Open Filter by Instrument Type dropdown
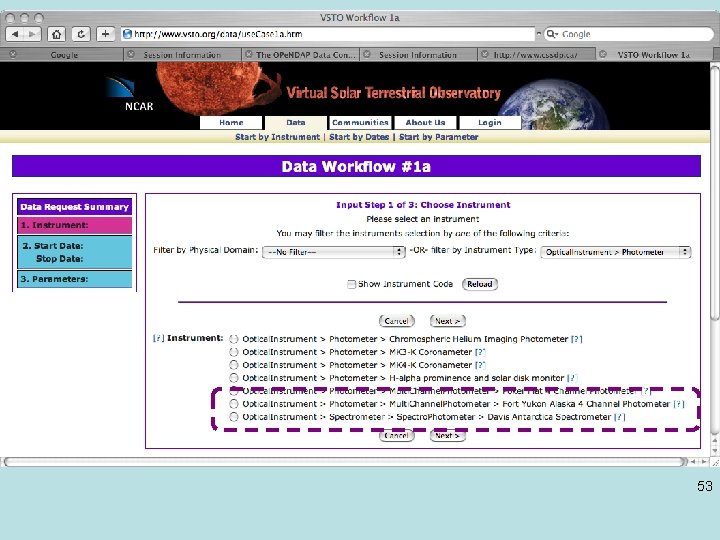Image resolution: width=720 pixels, height=540 pixels. [615, 252]
